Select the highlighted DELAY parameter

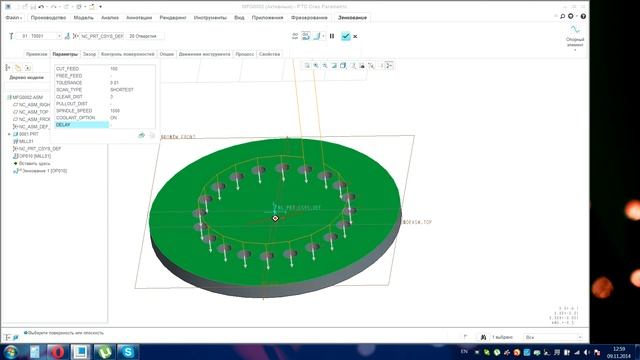click(82, 125)
